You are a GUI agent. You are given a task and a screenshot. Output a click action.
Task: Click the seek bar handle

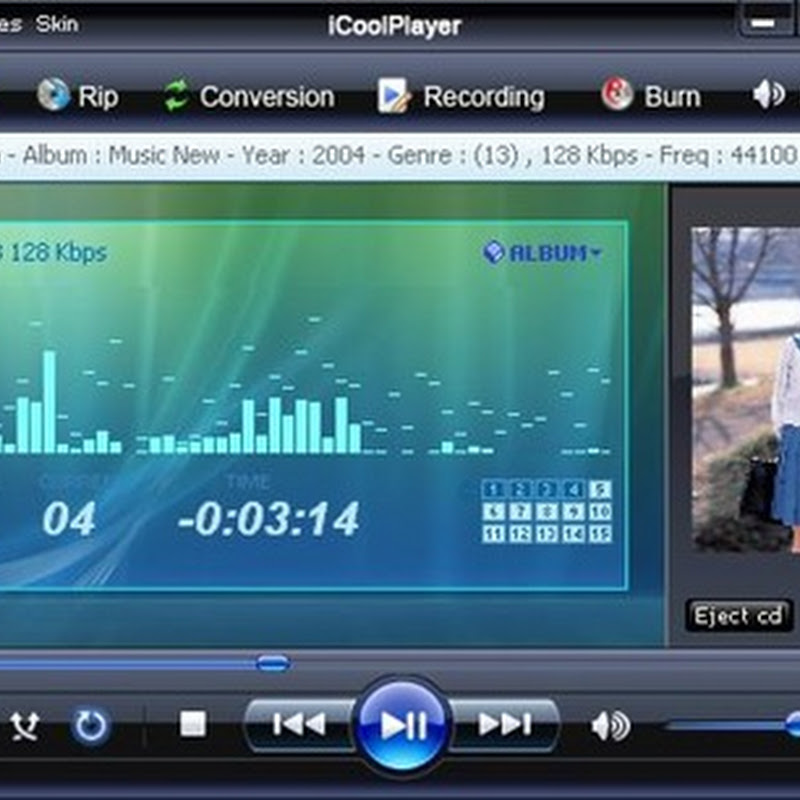(273, 663)
